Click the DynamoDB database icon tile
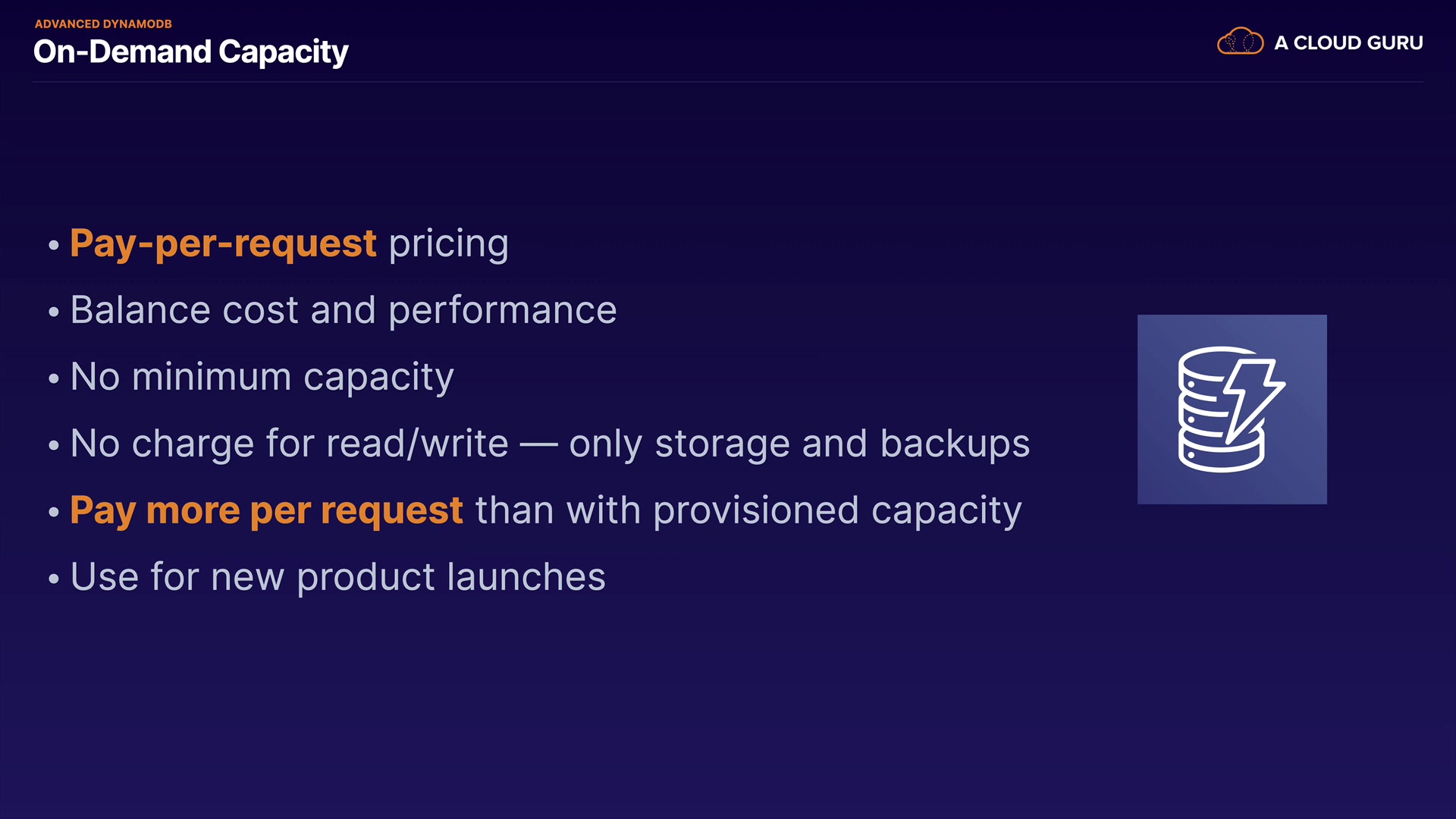Viewport: 1456px width, 819px height. point(1232,409)
